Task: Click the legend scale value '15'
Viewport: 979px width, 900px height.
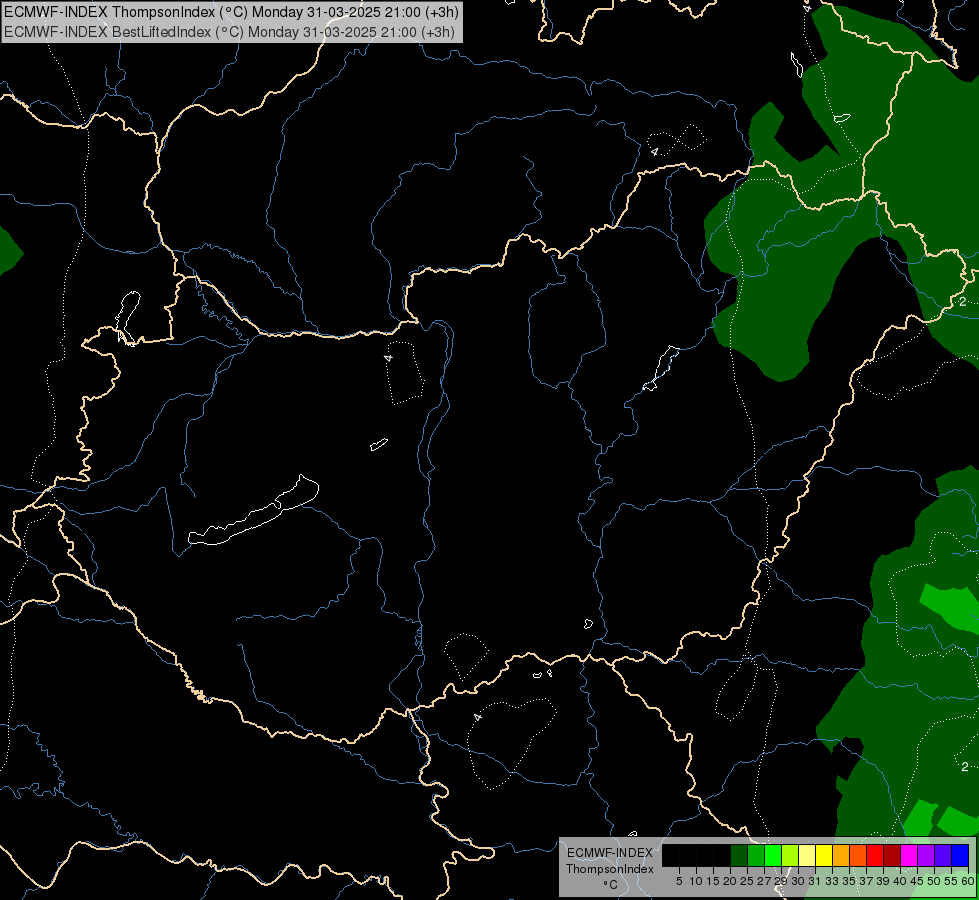Action: click(713, 881)
